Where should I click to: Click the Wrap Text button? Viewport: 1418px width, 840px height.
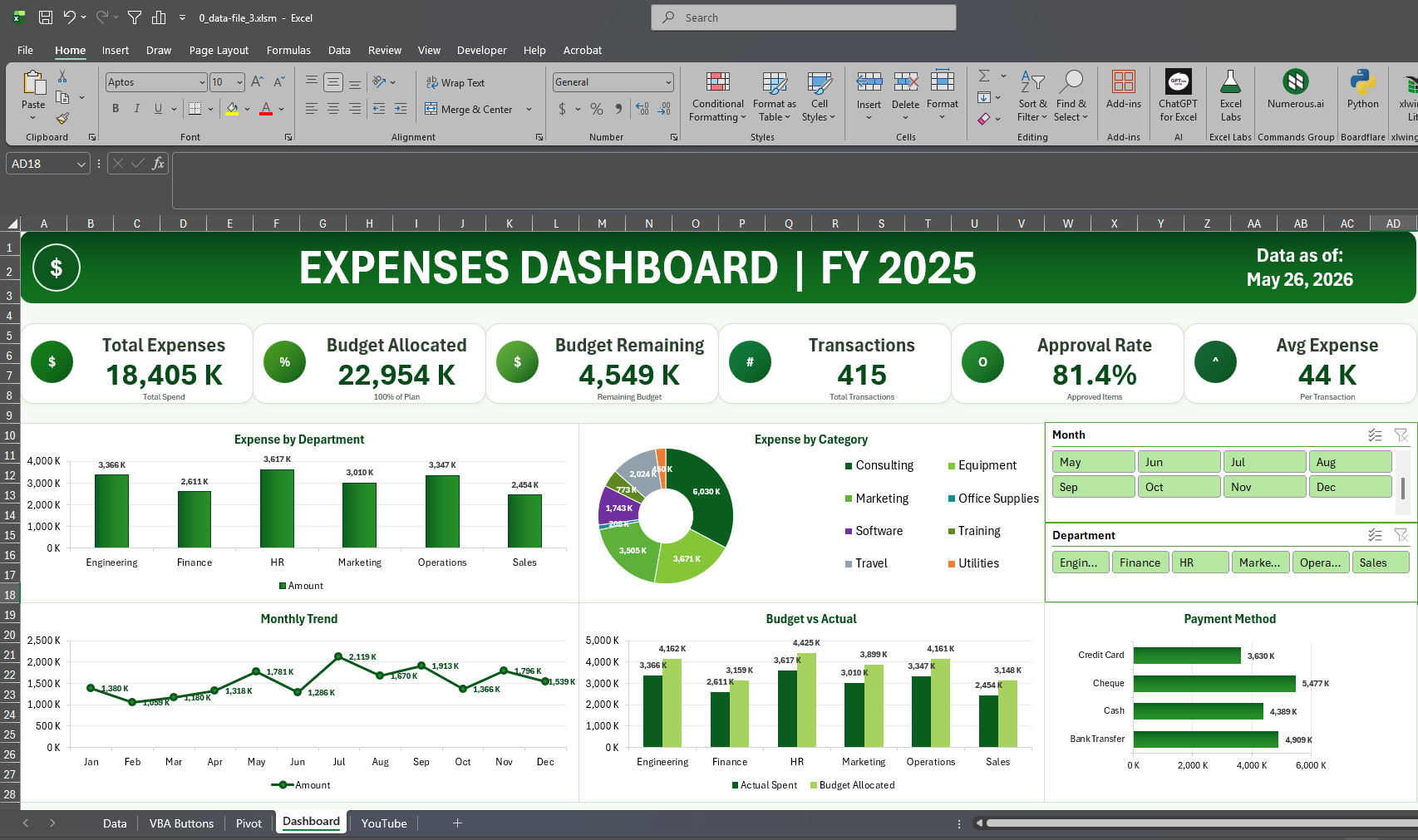[x=455, y=82]
